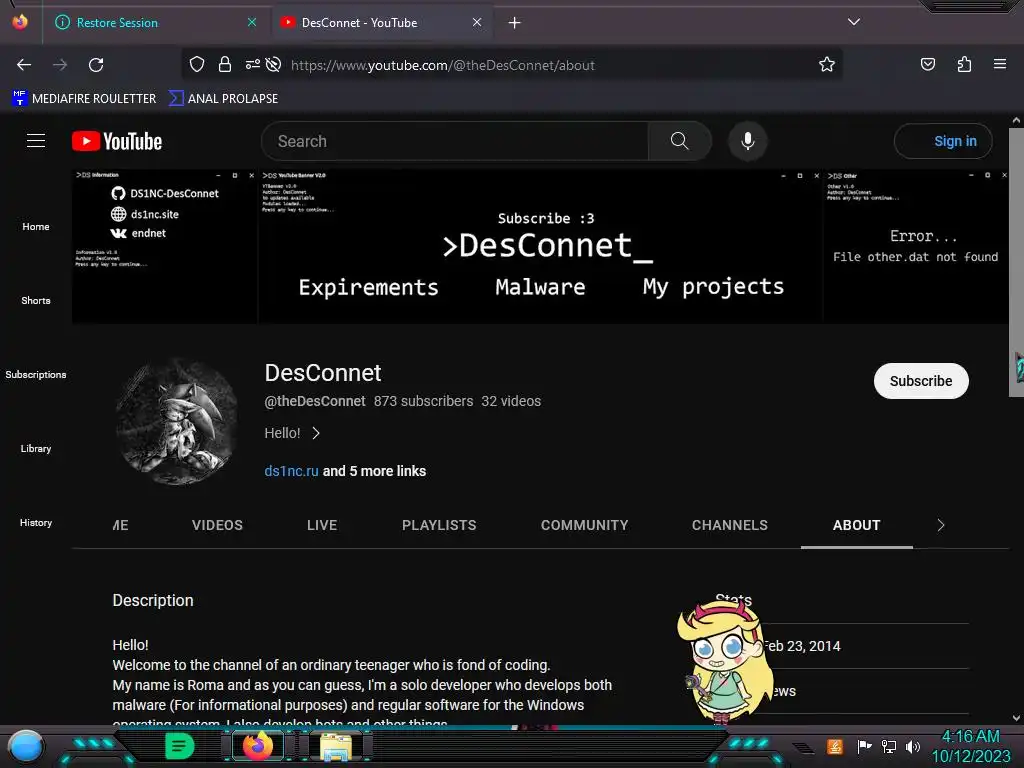This screenshot has height=768, width=1024.
Task: Open Home in the YouTube sidebar
Action: coord(36,227)
